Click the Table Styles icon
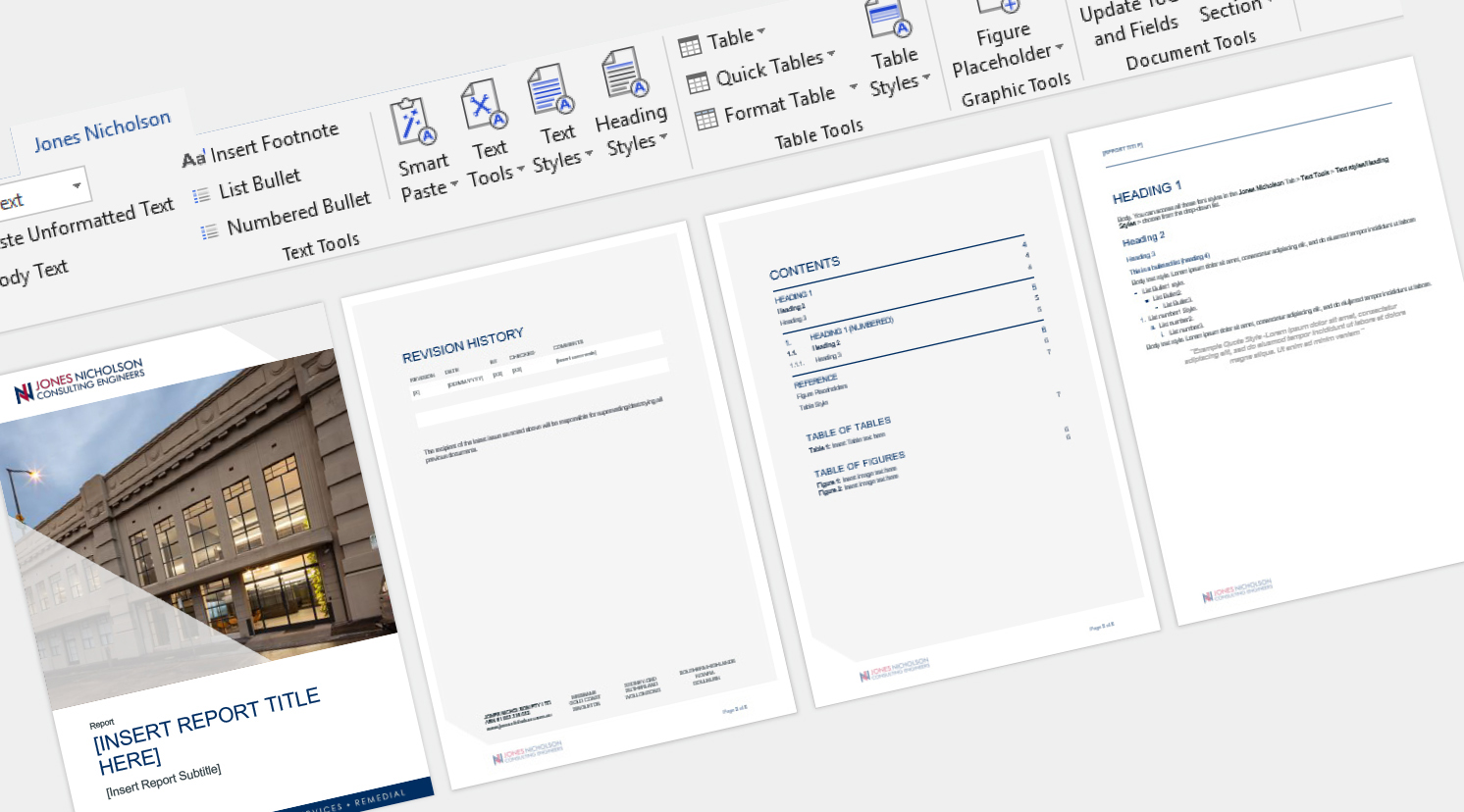The image size is (1464, 812). (889, 19)
